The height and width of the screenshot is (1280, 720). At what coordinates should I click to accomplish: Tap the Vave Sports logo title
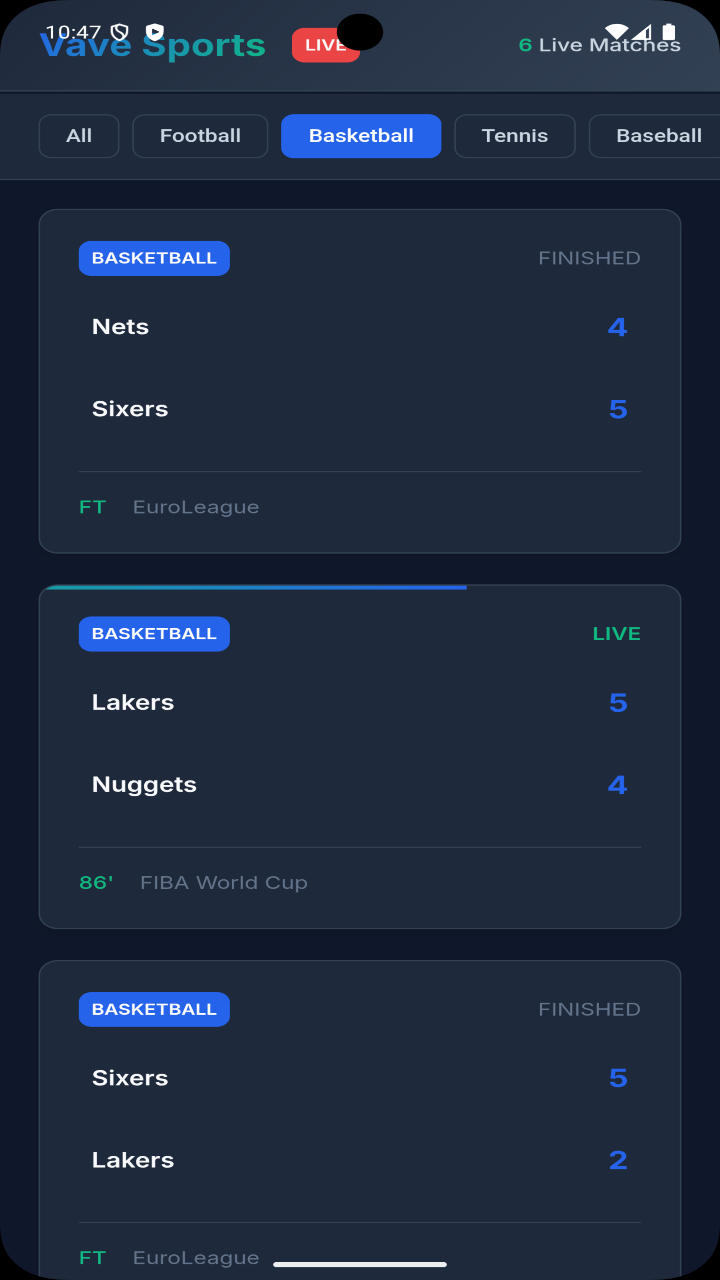tap(153, 45)
